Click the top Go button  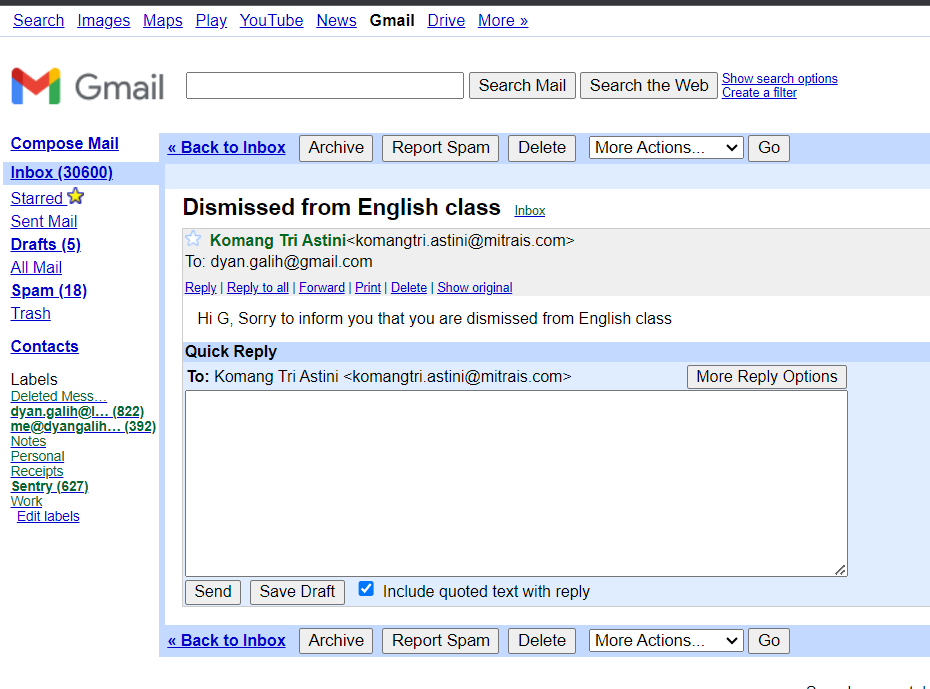tap(769, 148)
